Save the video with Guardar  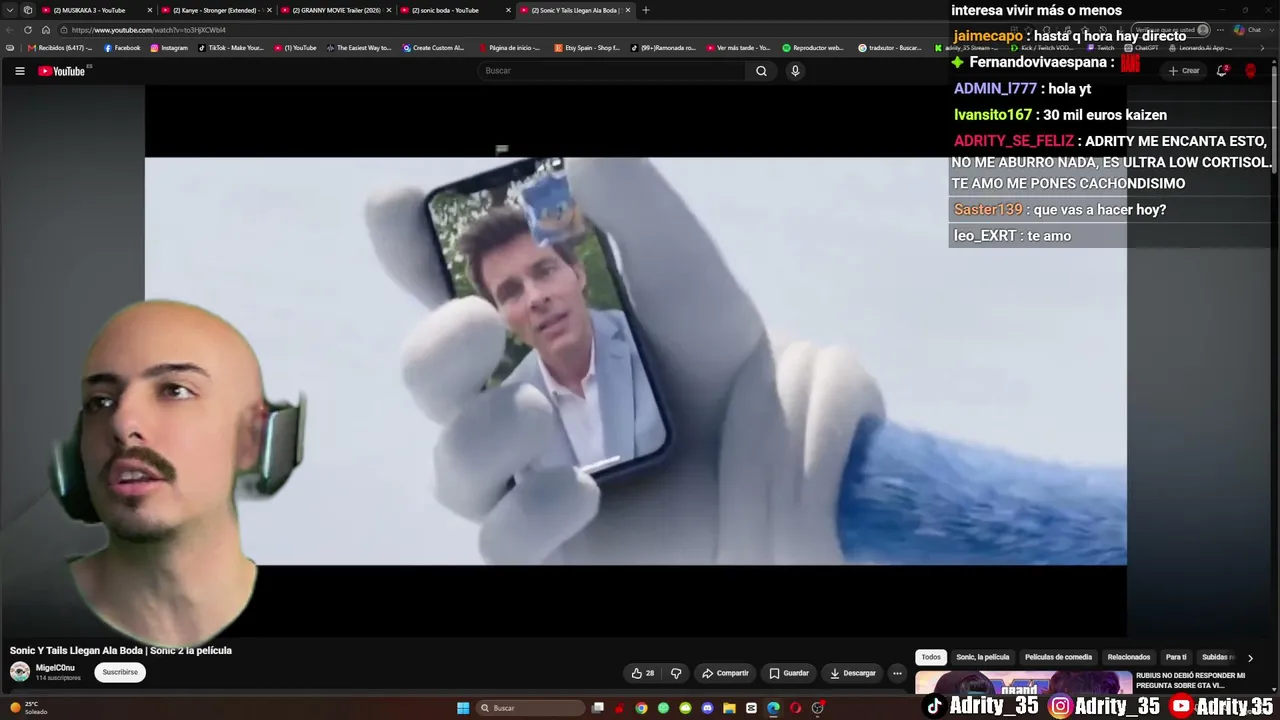789,673
